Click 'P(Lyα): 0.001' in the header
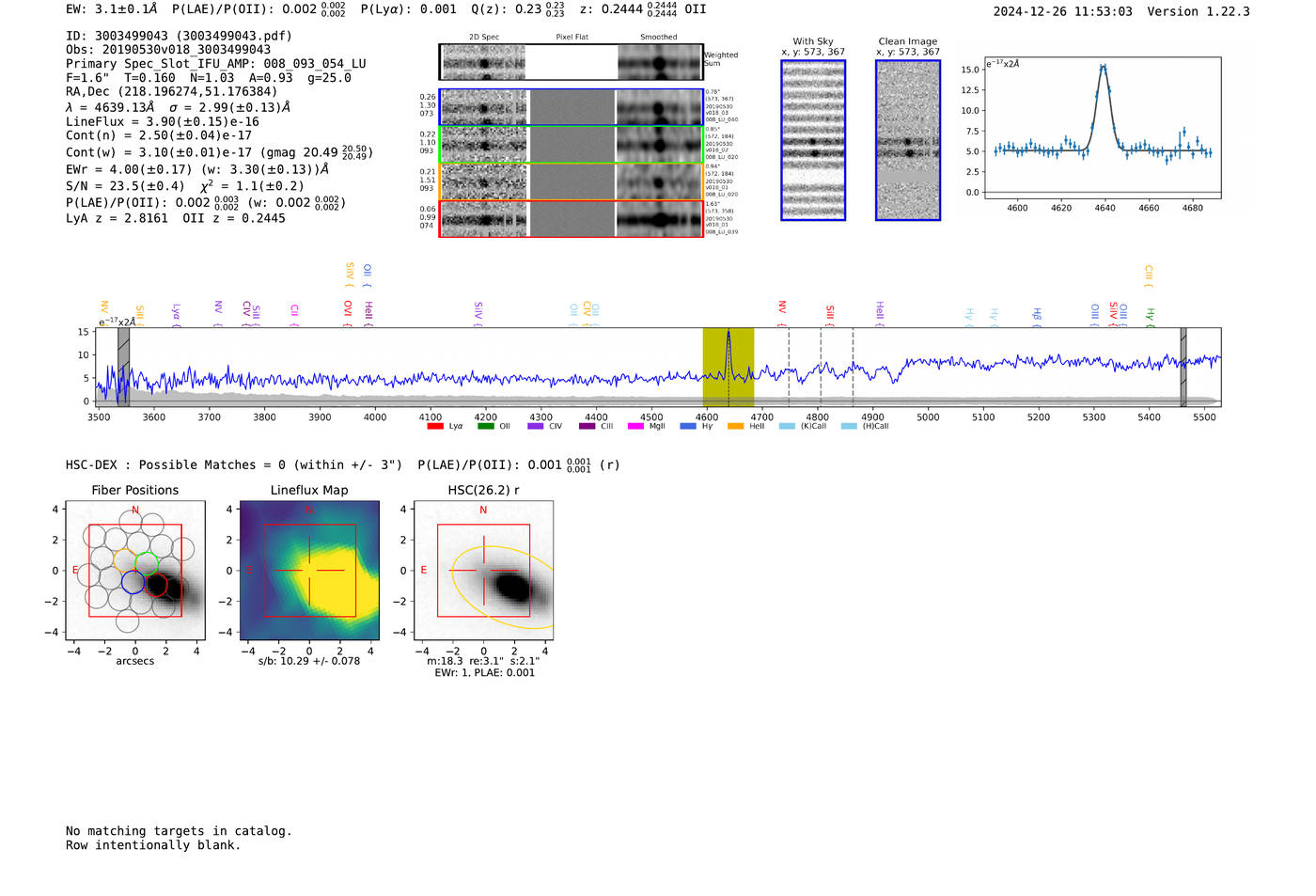The height and width of the screenshot is (896, 1316). (408, 9)
